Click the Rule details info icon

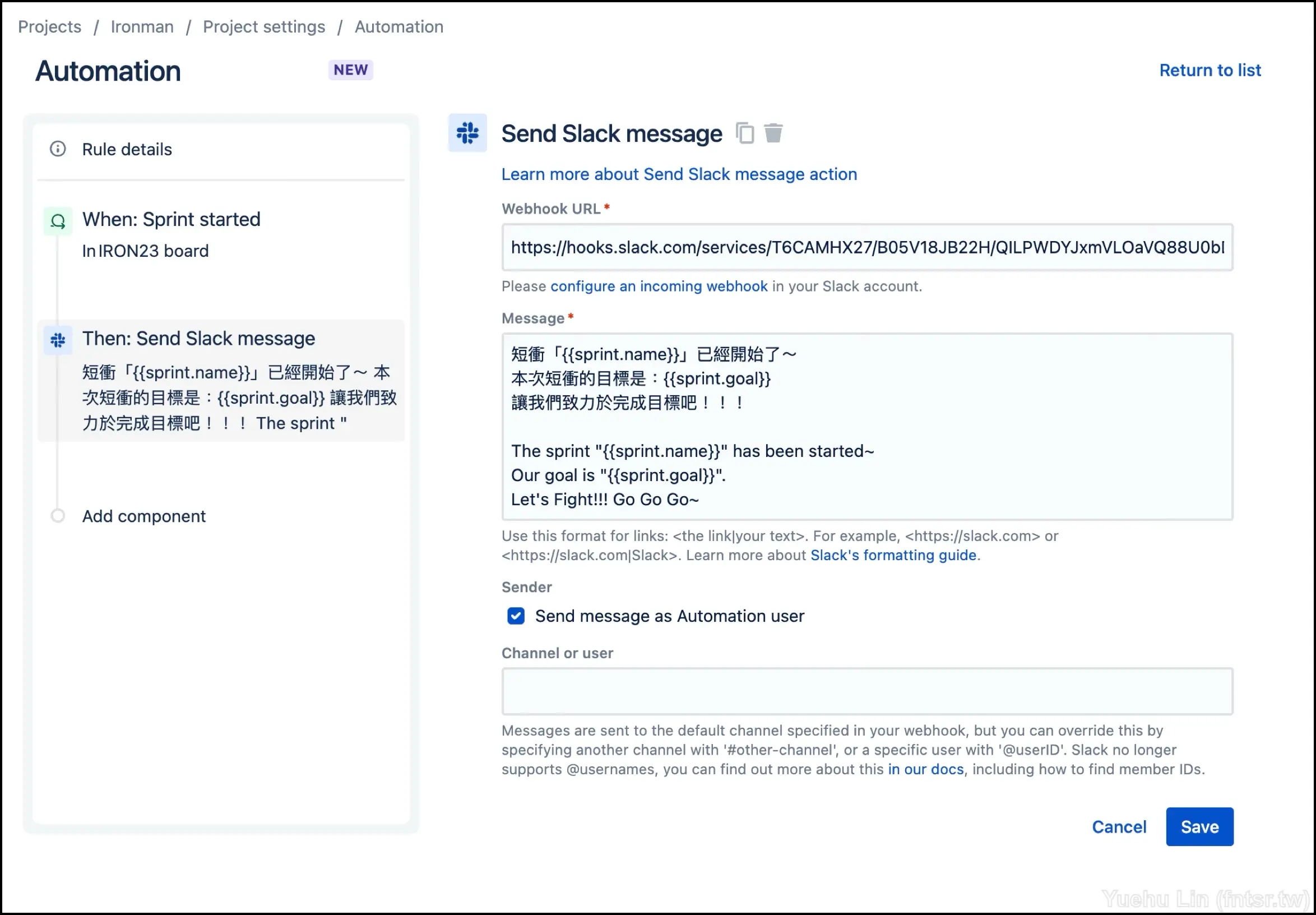(x=58, y=149)
